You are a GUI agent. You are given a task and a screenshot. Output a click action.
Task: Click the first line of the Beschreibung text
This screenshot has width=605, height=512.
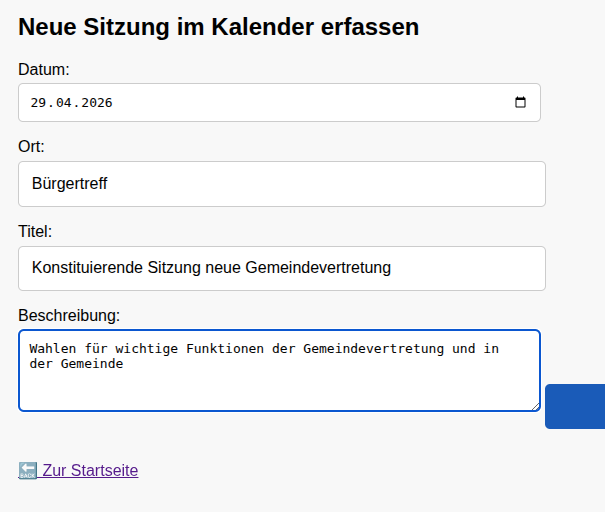tap(264, 348)
